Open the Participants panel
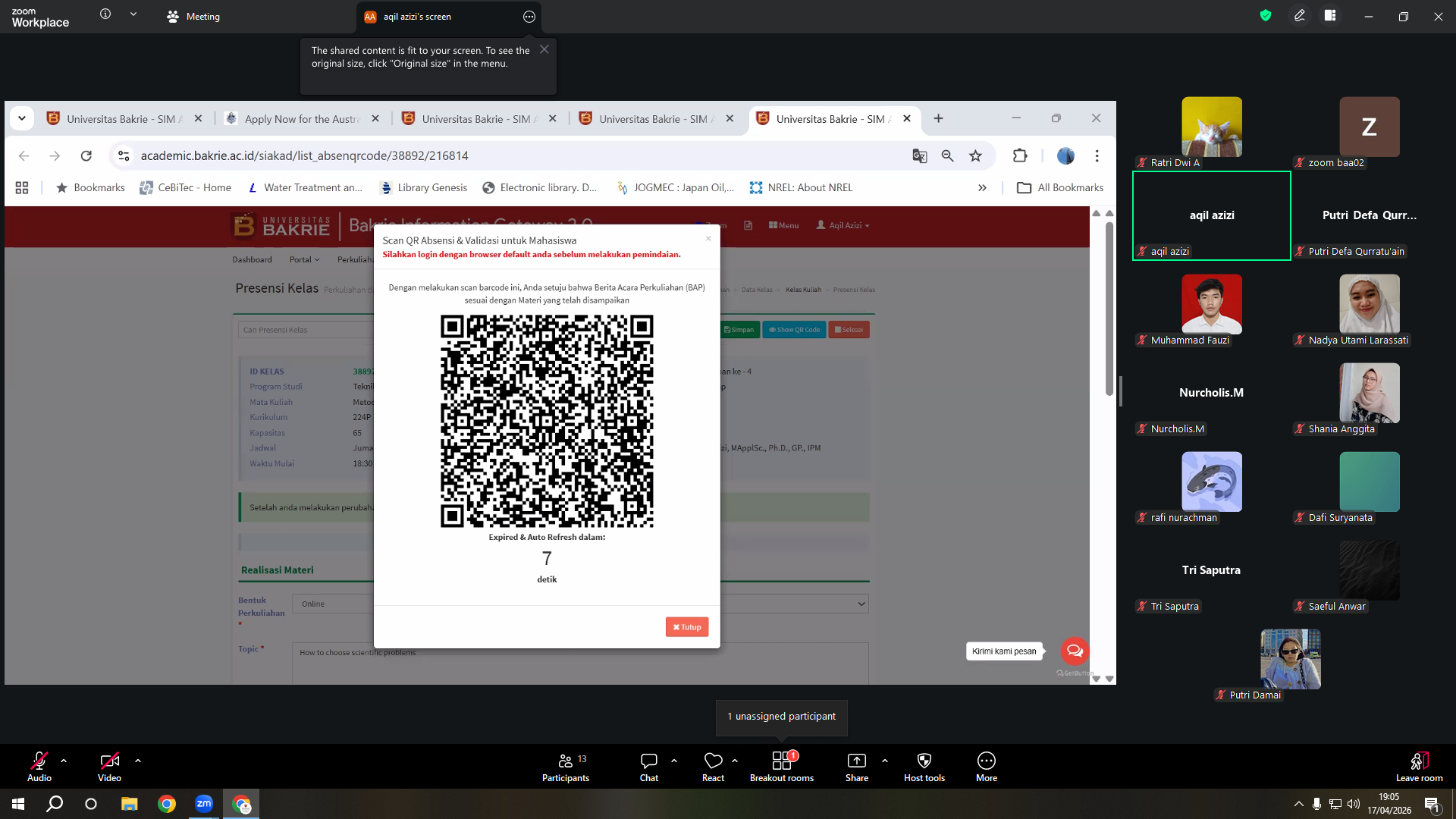 click(566, 766)
